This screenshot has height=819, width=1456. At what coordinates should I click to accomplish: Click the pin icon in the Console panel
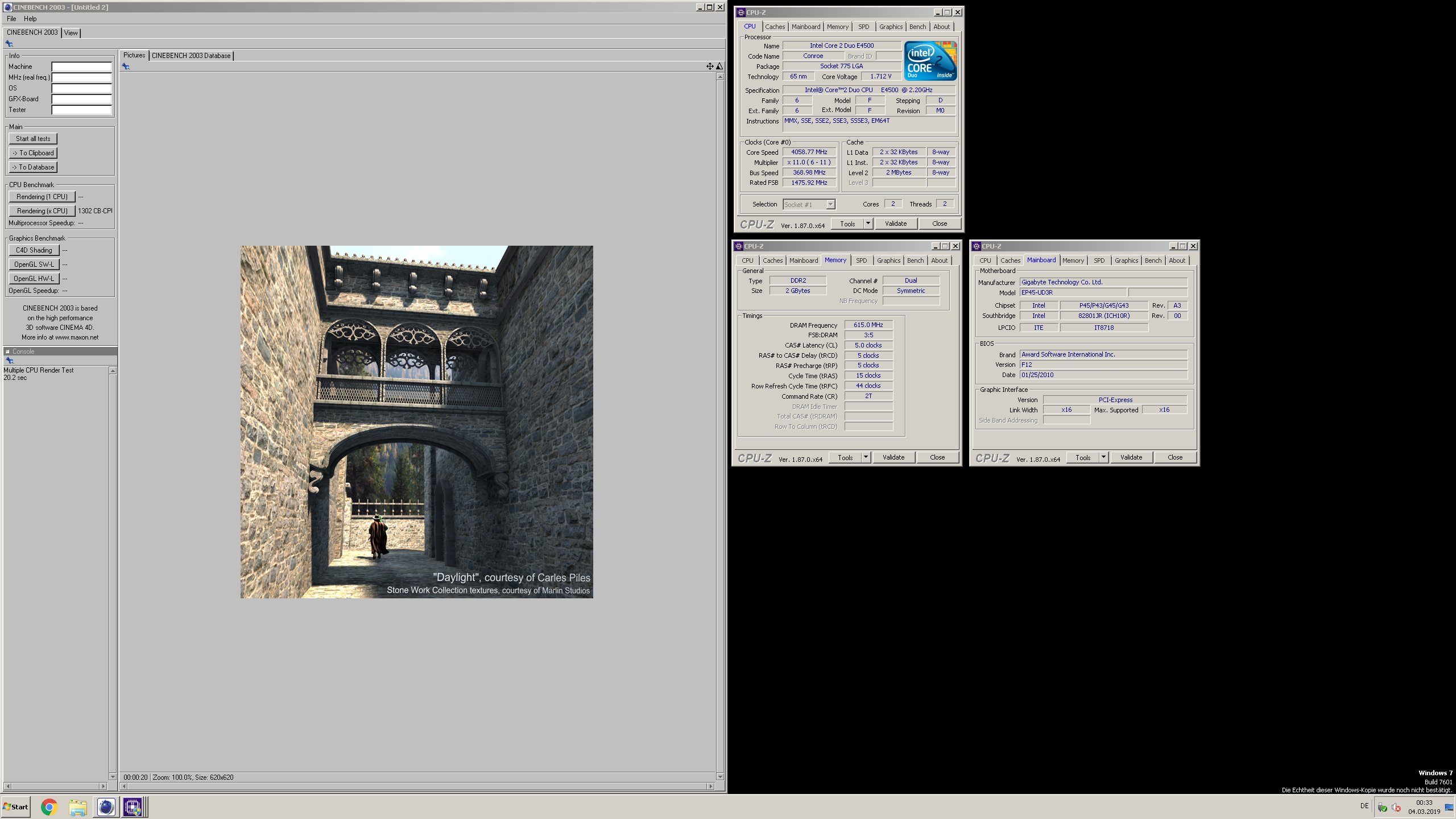point(9,361)
